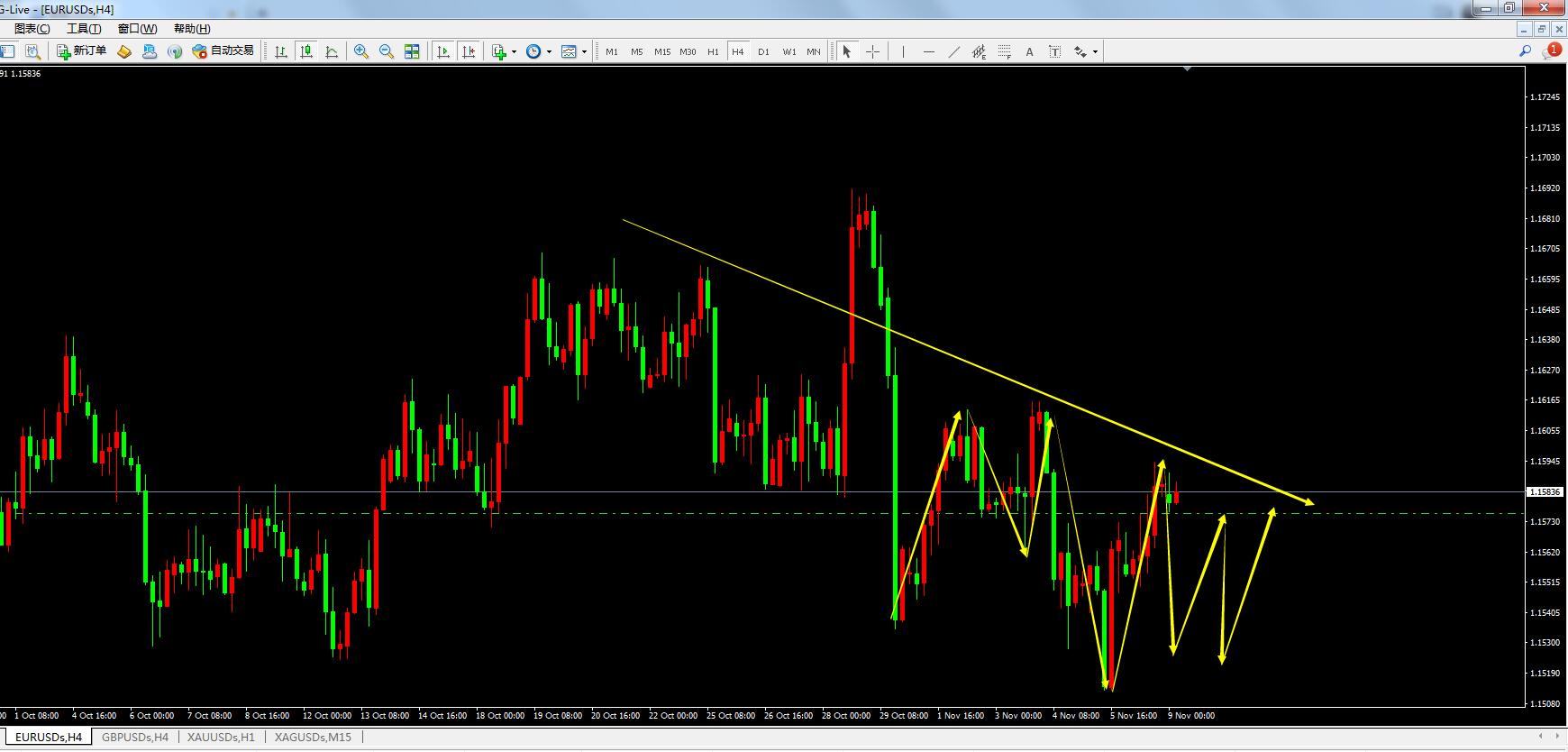
Task: Click the current price label 1.15836 on axis
Action: click(1545, 492)
